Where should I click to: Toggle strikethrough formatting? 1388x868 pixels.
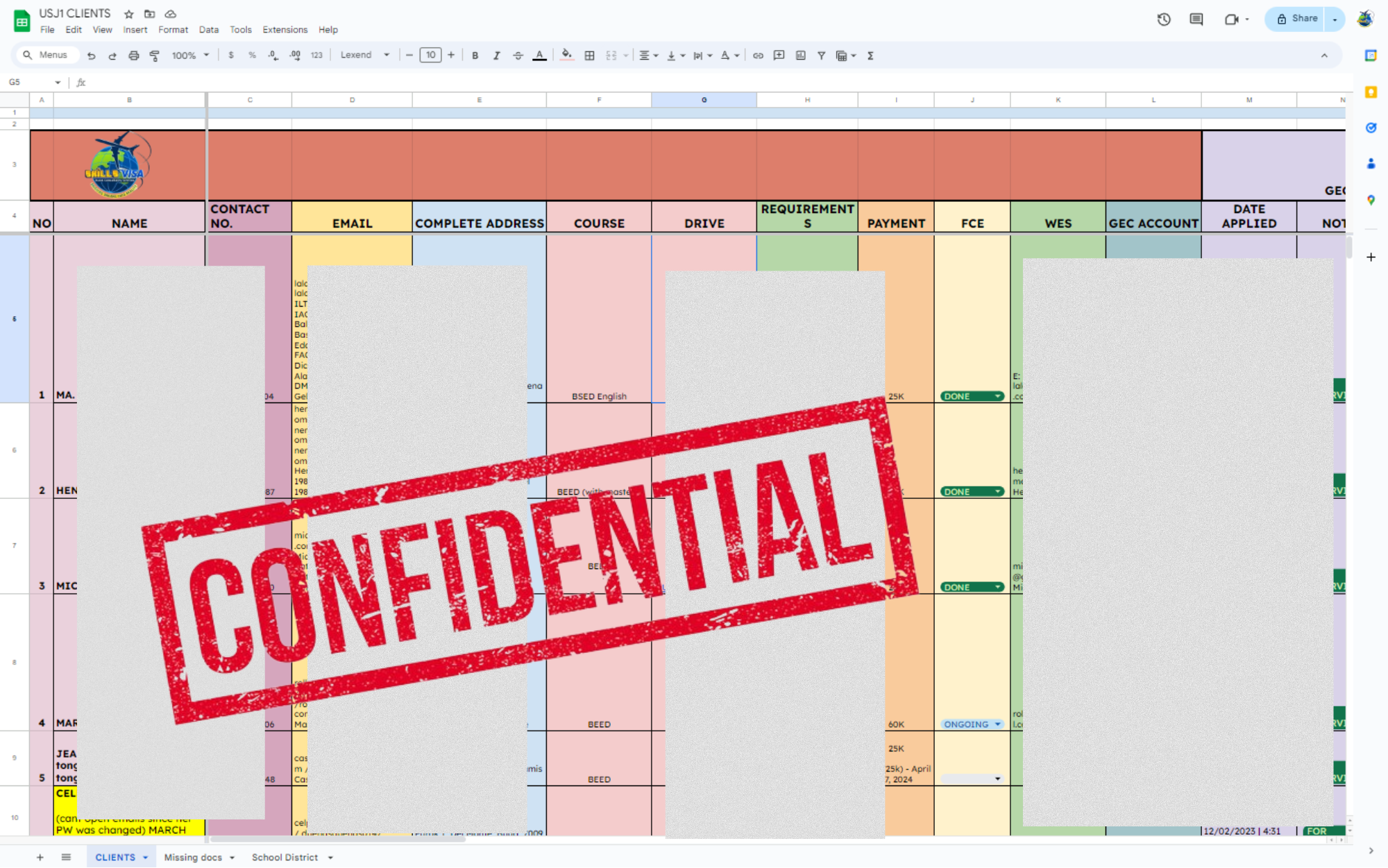coord(518,56)
